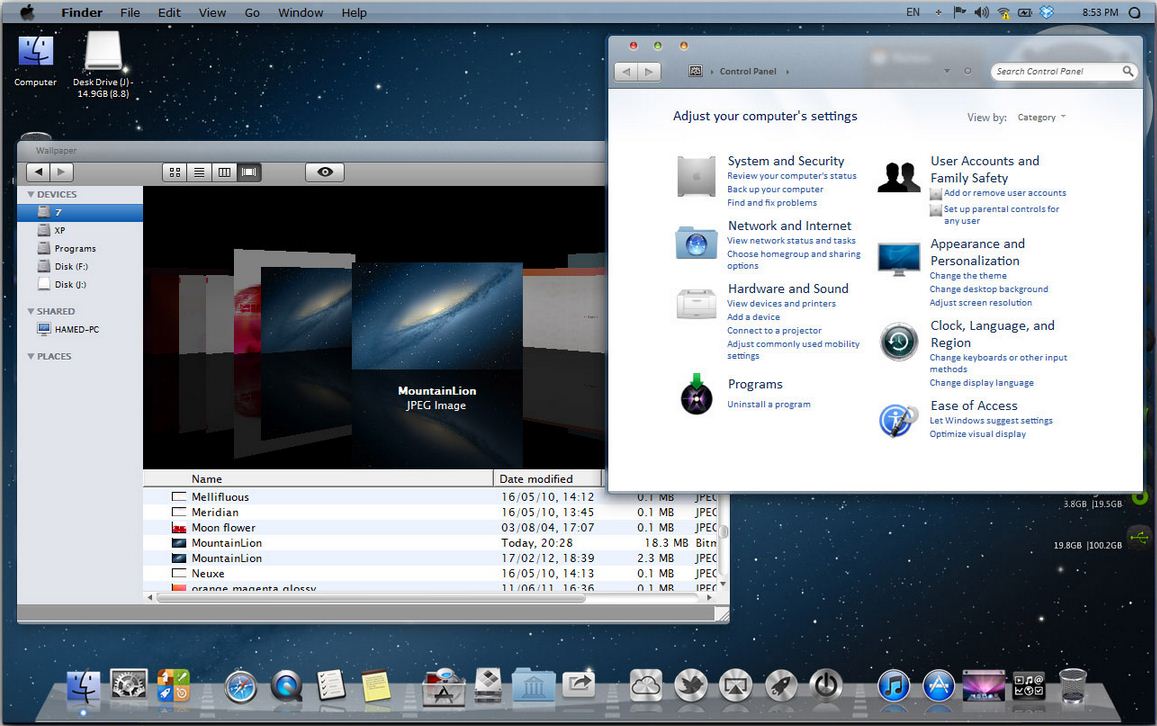
Task: Open the Edit menu
Action: [x=169, y=13]
